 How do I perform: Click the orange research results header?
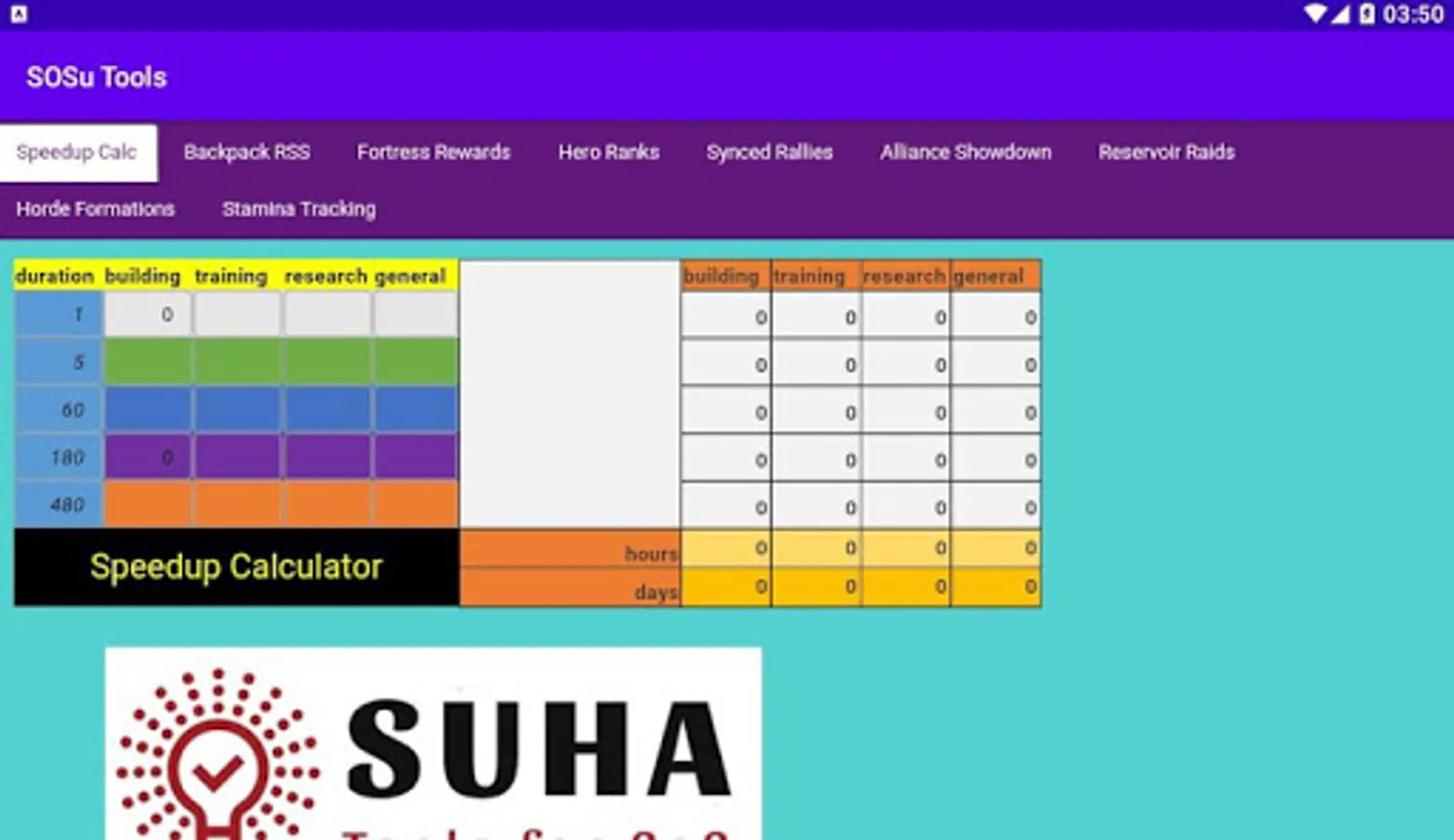[x=906, y=276]
